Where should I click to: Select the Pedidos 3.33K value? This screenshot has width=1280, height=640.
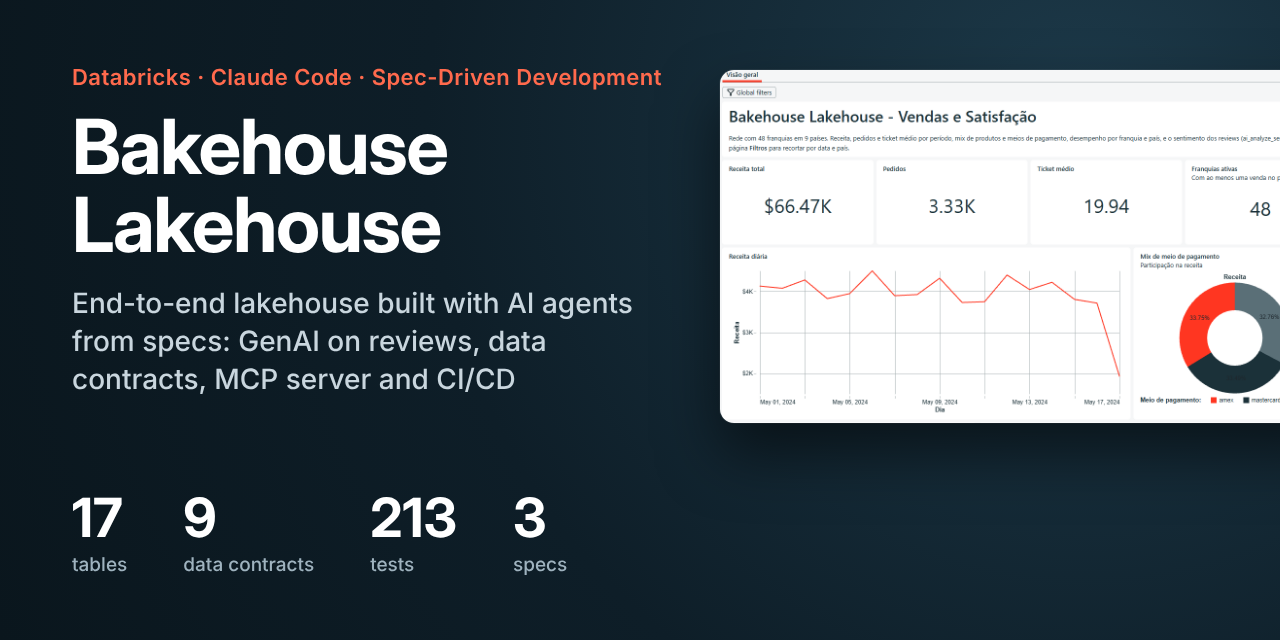(x=951, y=206)
